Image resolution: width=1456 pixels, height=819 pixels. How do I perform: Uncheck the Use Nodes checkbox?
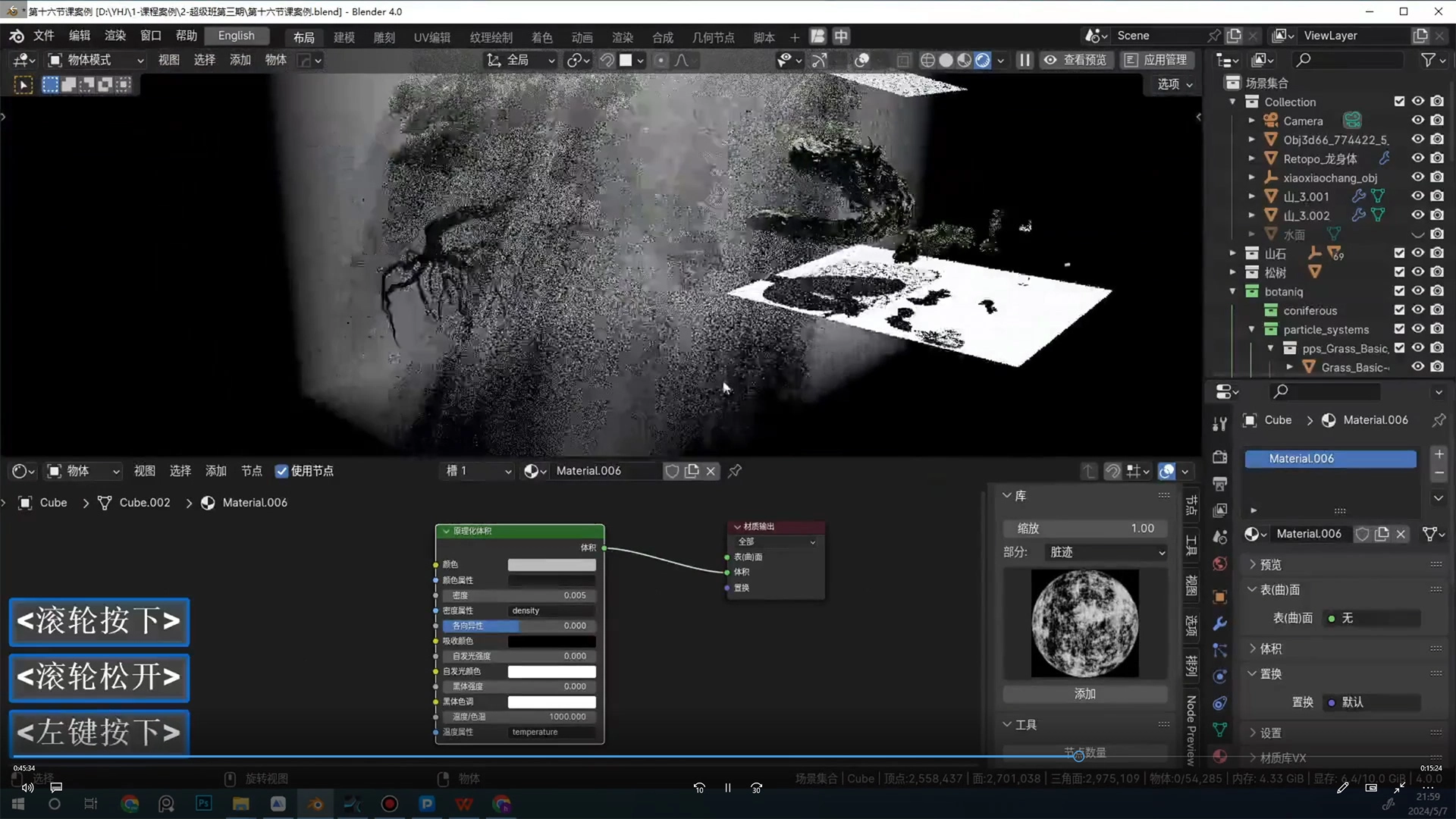point(281,471)
